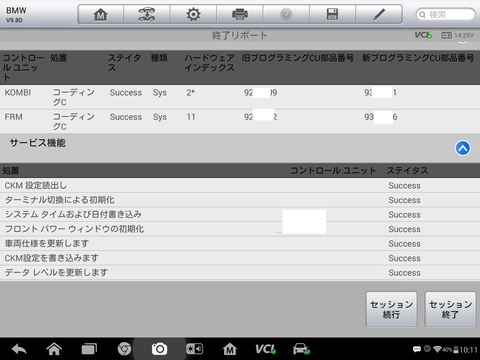Focus the 検索 search field
This screenshot has height=360, width=480.
[x=445, y=14]
